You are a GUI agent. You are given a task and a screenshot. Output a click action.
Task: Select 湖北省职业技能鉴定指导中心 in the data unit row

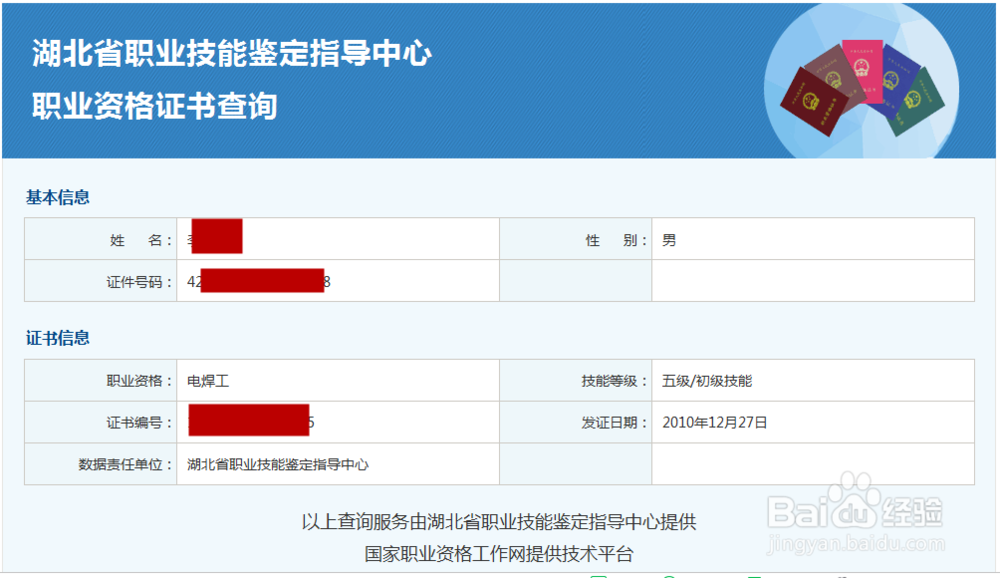pos(277,464)
